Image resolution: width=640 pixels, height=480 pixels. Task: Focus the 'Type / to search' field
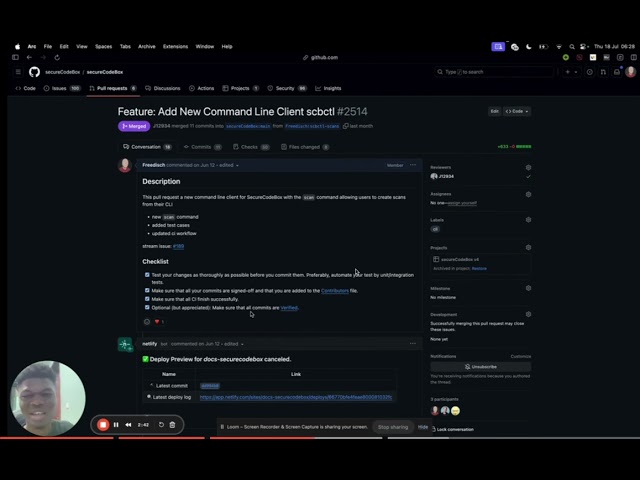(x=494, y=72)
